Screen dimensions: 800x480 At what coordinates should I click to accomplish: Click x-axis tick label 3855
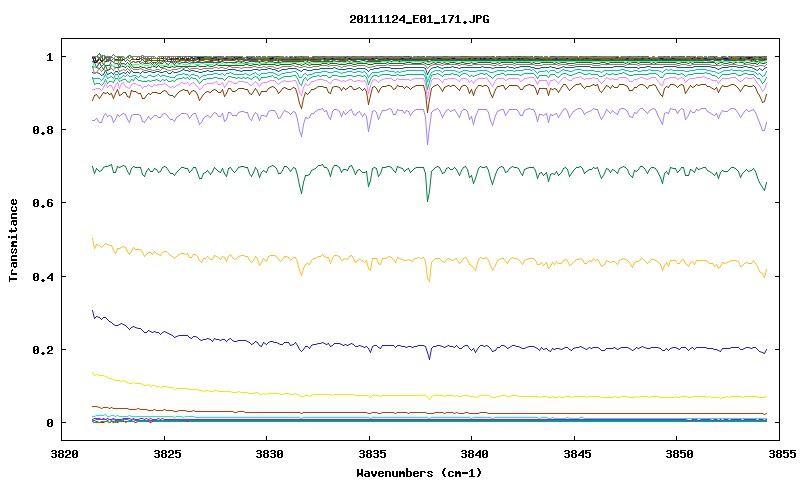782,454
